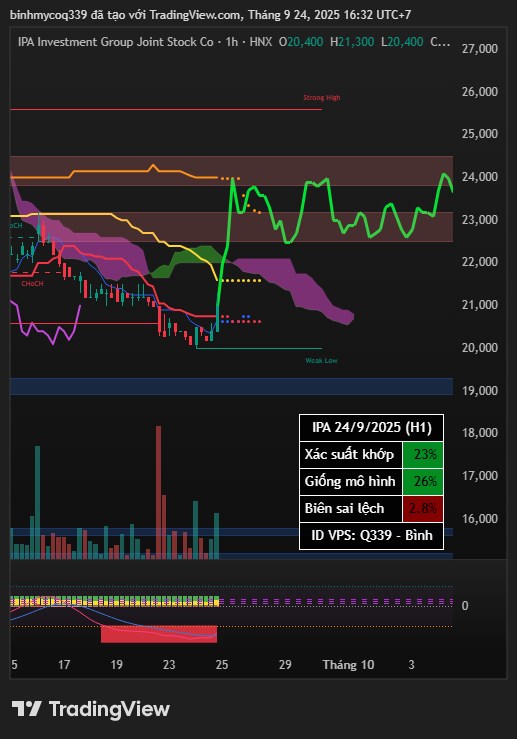Click the 17 date label on time axis
This screenshot has height=739, width=517.
click(x=64, y=665)
